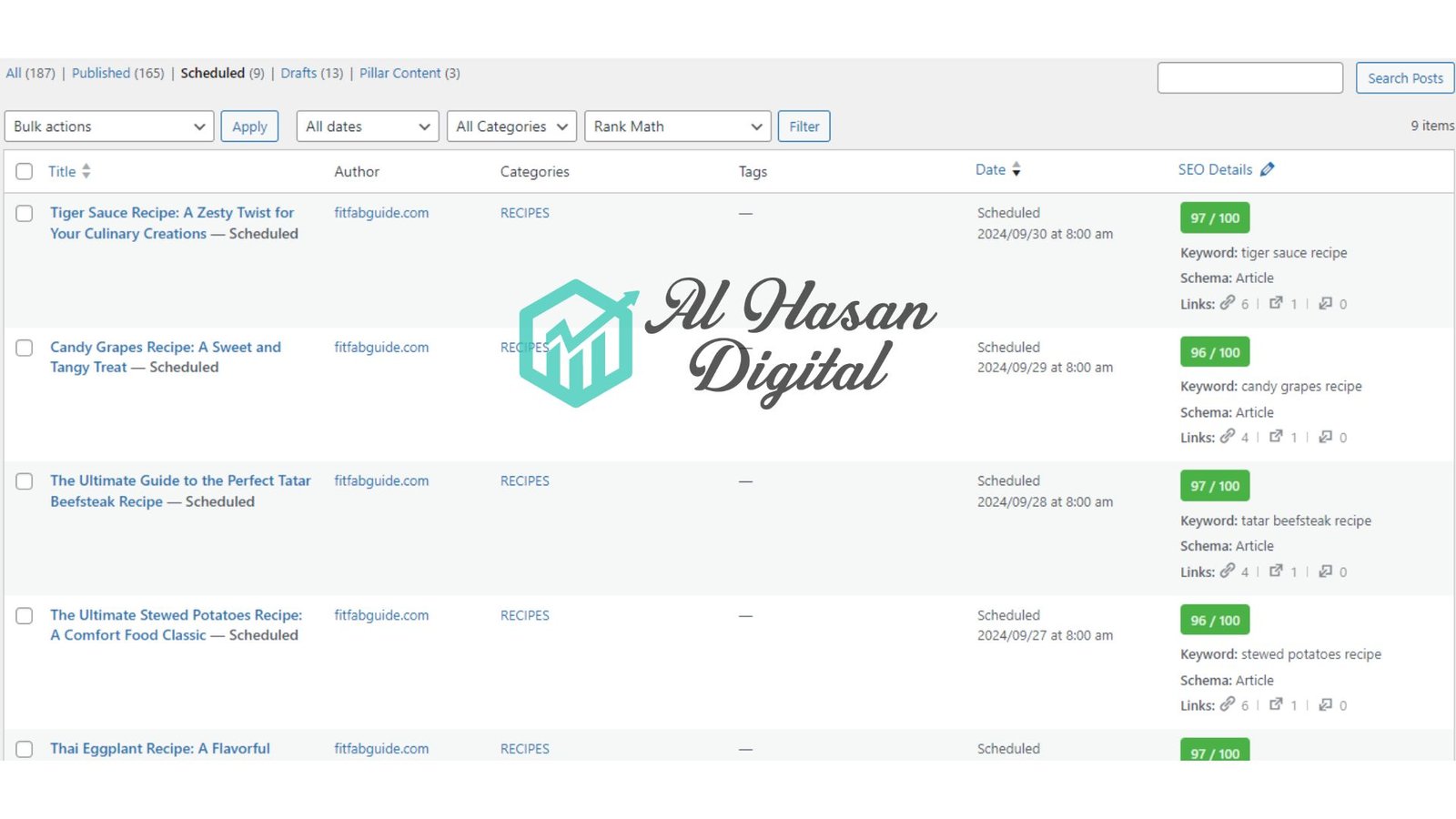
Task: Open the Candy Grapes Recipe post title
Action: click(166, 357)
